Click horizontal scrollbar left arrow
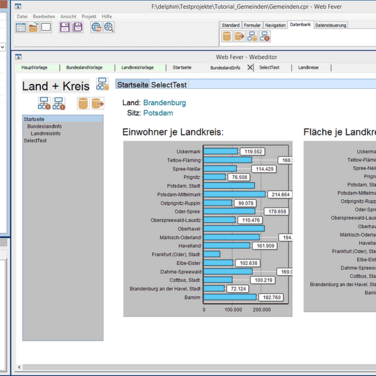Image resolution: width=376 pixels, height=376 pixels. [19, 367]
